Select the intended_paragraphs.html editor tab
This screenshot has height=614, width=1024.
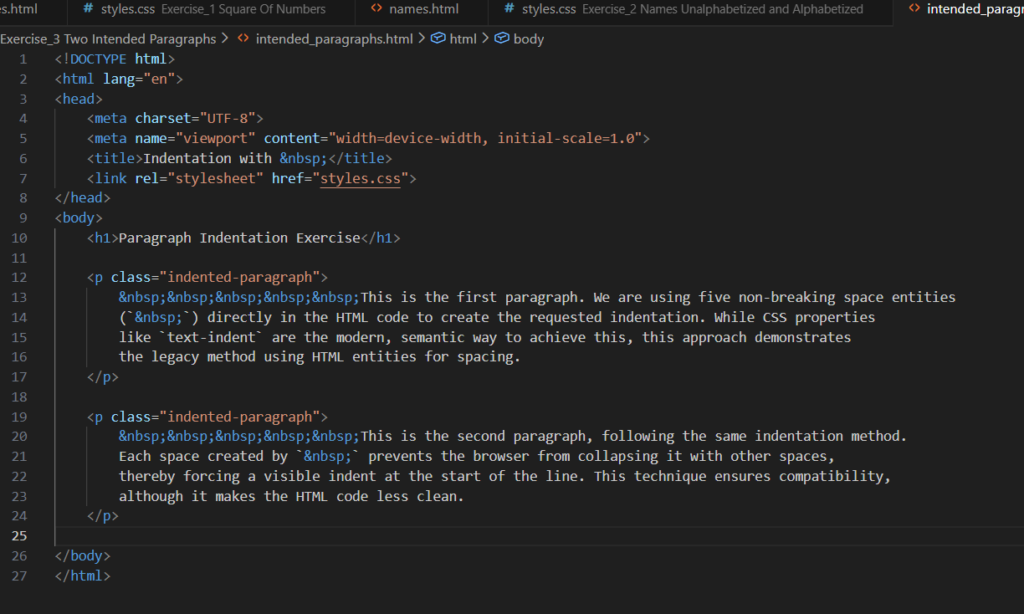tap(968, 9)
